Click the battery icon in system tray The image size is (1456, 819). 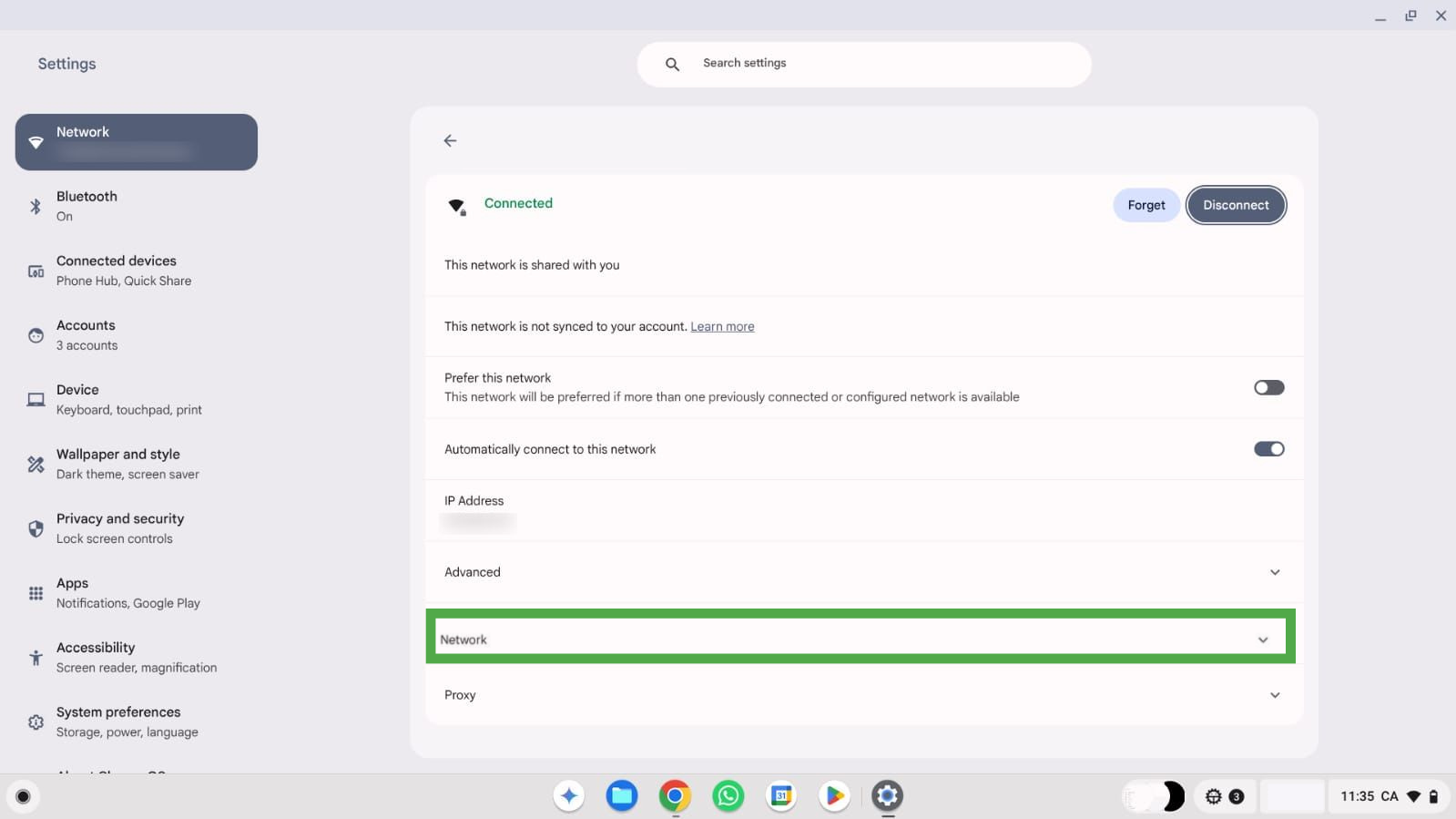point(1433,796)
